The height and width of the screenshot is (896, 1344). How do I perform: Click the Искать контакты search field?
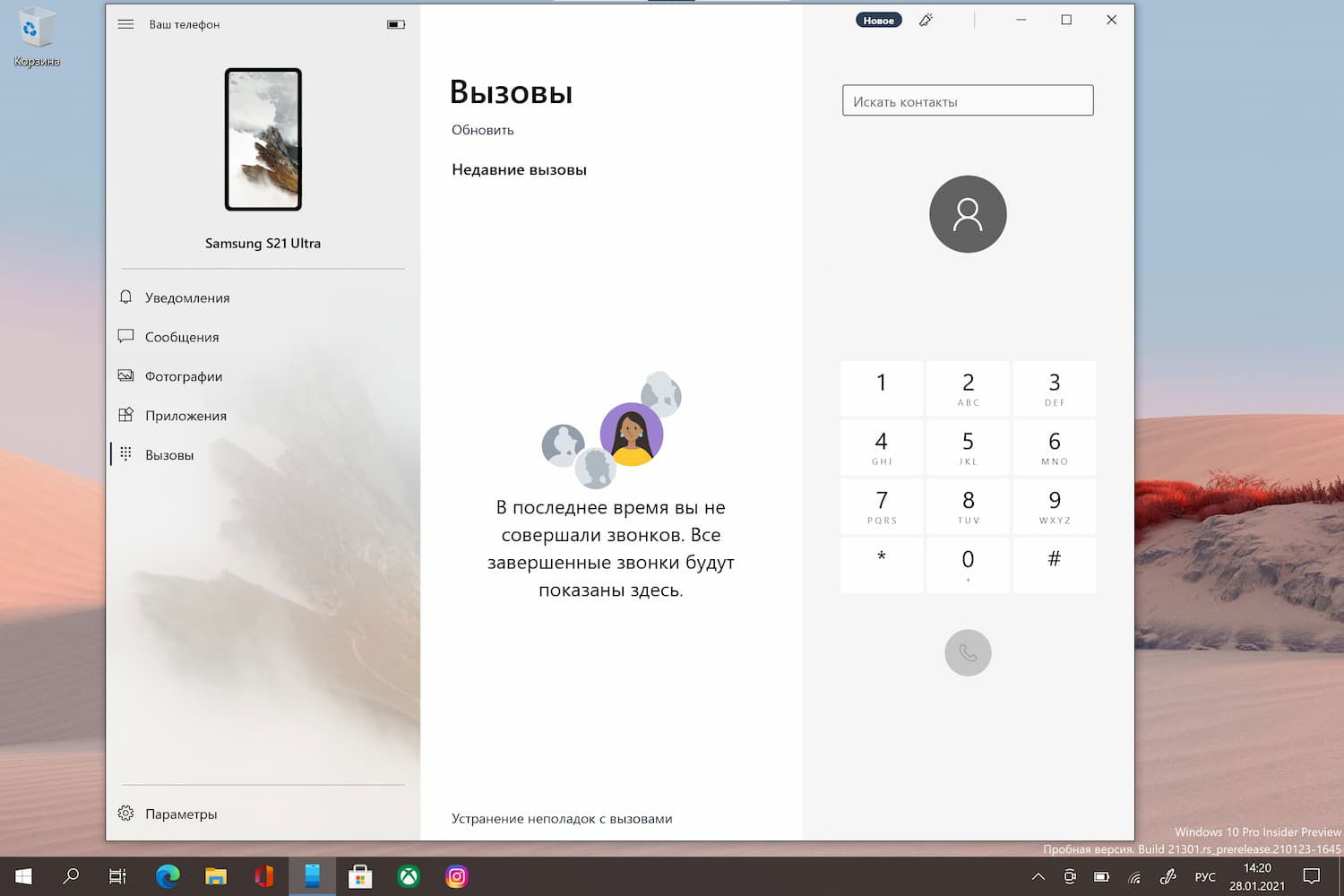click(968, 99)
